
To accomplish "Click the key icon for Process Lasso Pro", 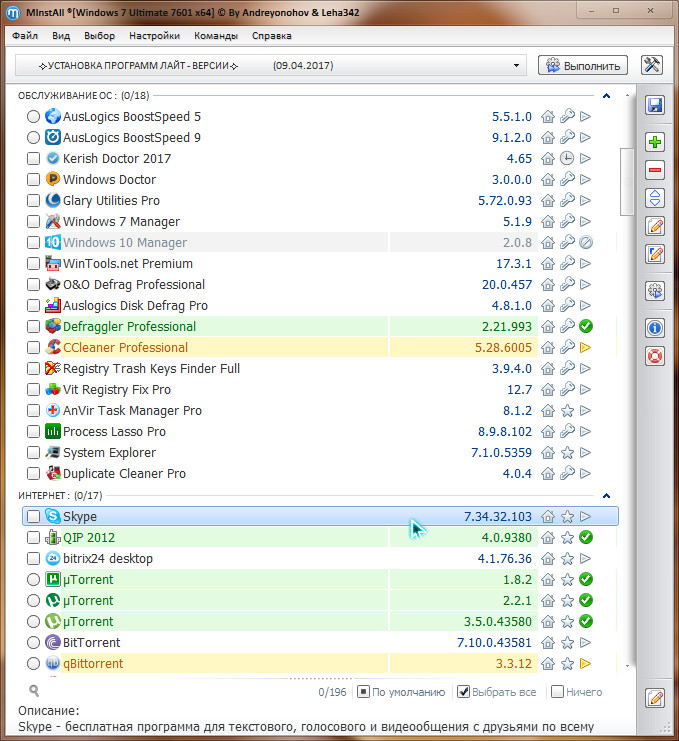I will click(x=567, y=431).
